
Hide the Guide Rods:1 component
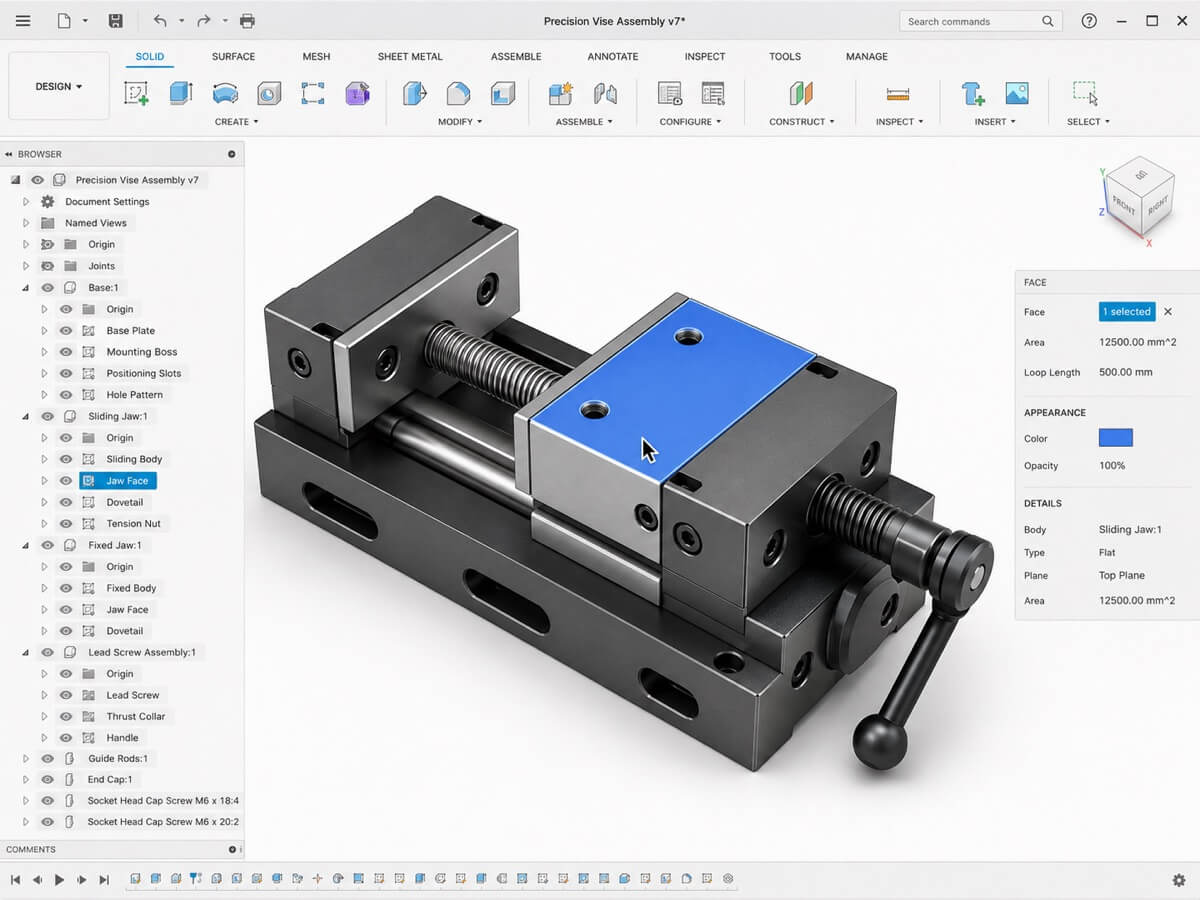click(x=47, y=759)
